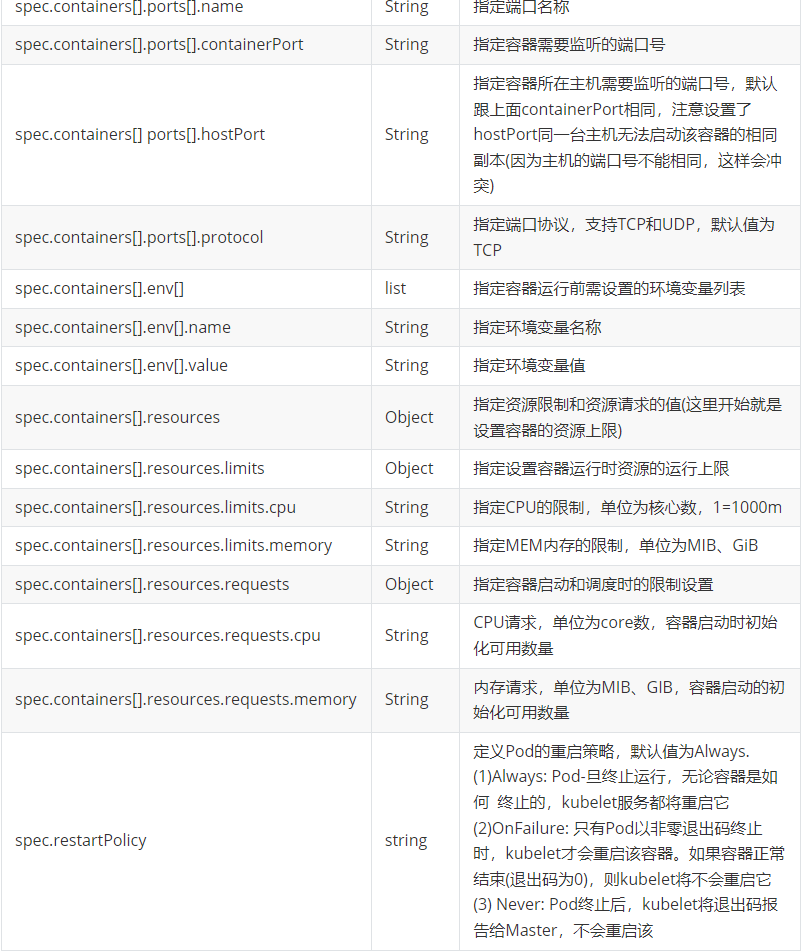
Task: Click the hostPort description paragraph
Action: click(x=627, y=135)
